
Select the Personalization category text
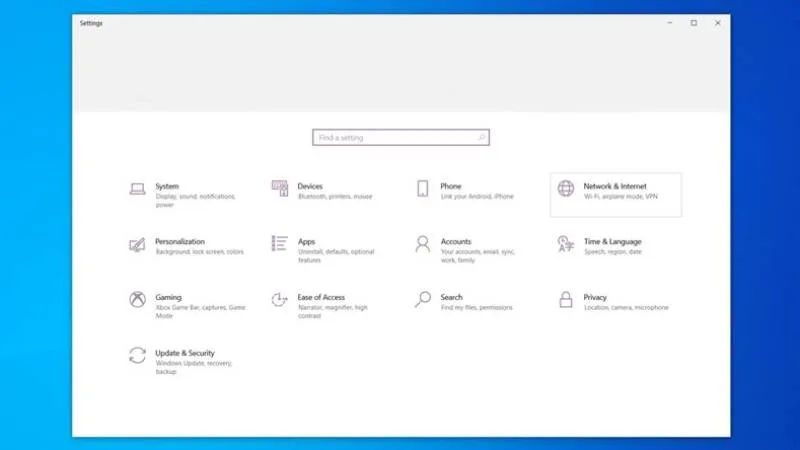point(180,241)
